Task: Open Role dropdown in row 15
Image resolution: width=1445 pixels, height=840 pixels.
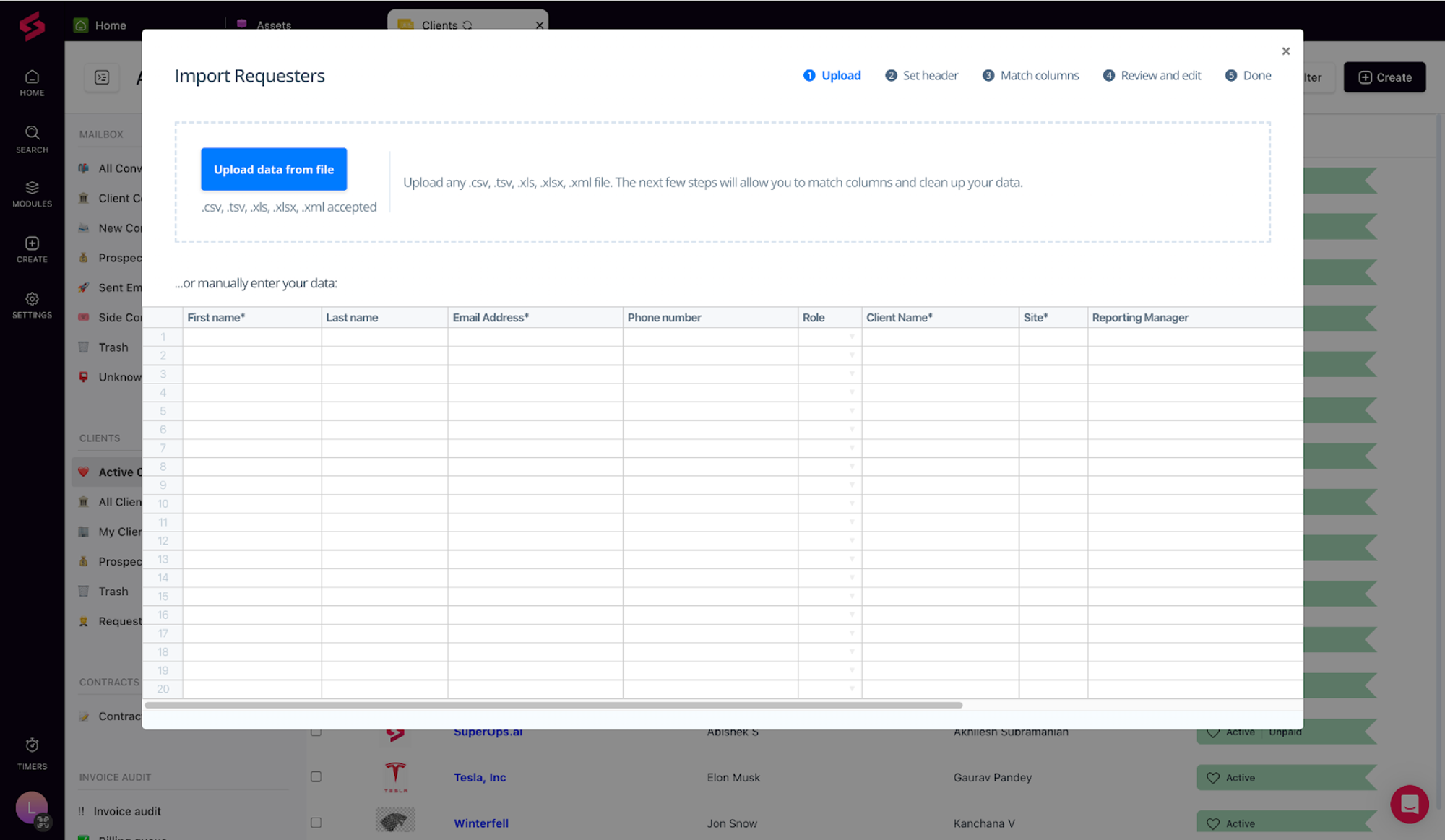Action: pos(852,597)
